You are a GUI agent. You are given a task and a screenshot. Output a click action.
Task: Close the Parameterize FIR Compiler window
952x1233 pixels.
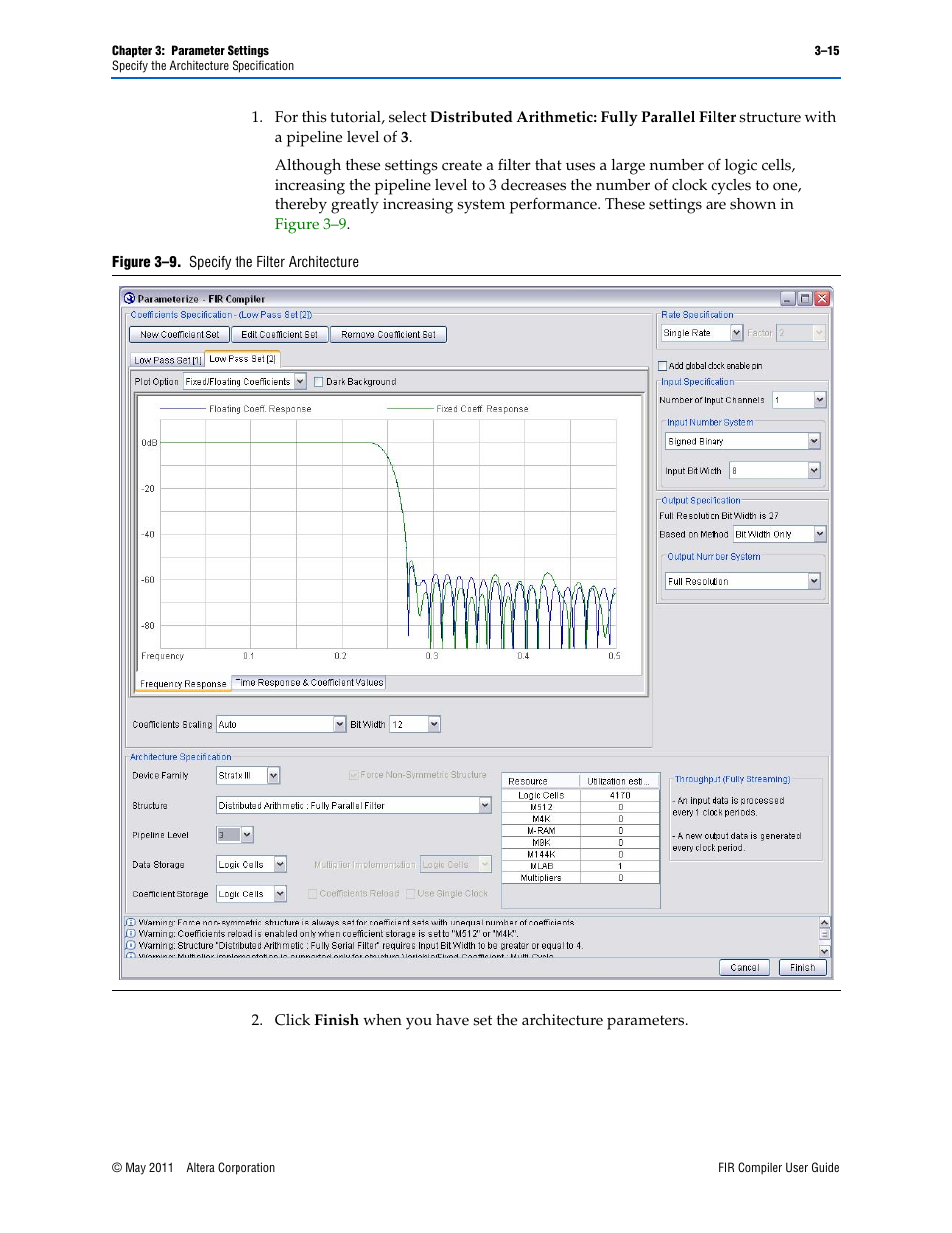[x=822, y=298]
